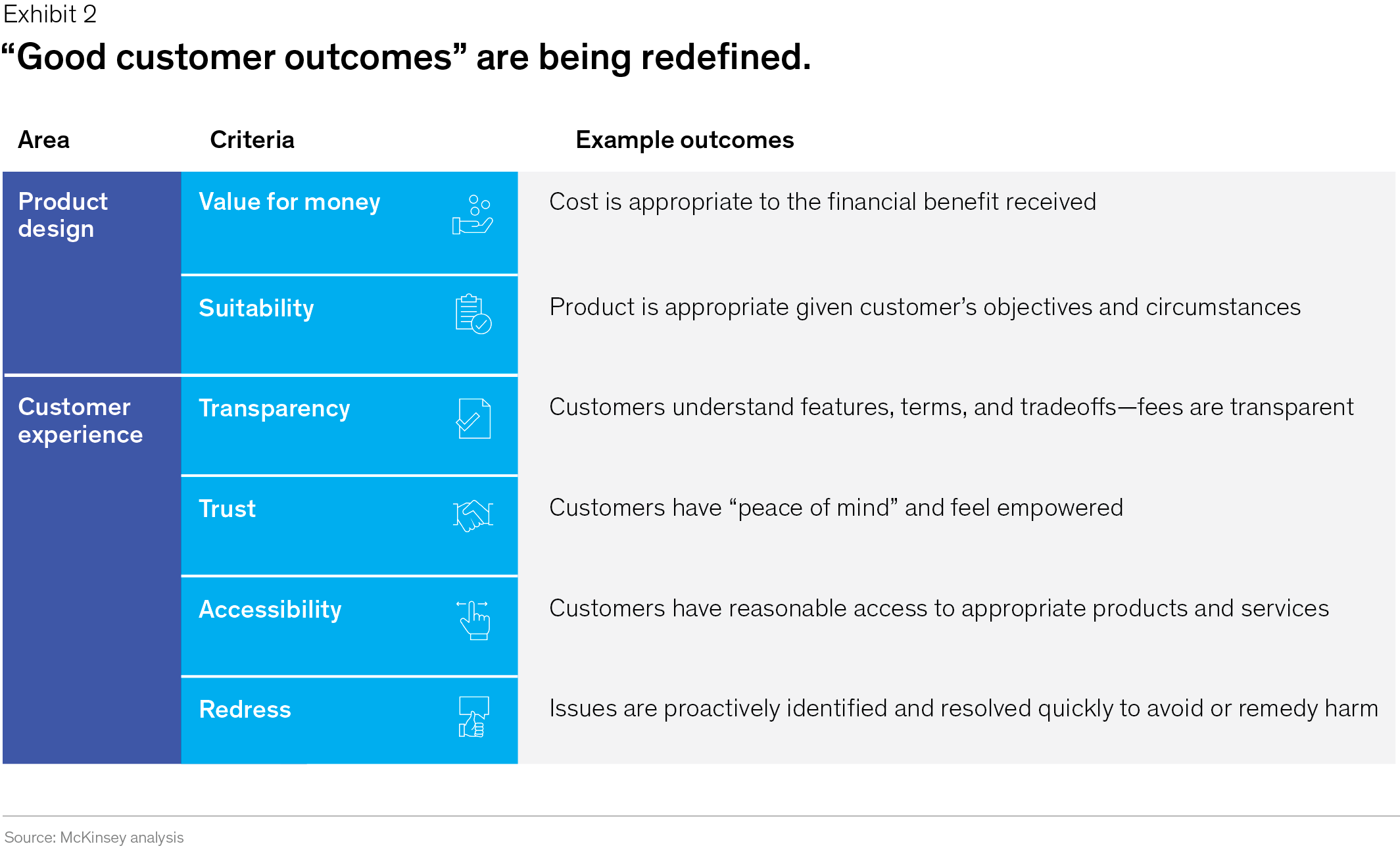The width and height of the screenshot is (1400, 867).
Task: Click the Trust criteria label
Action: click(227, 509)
